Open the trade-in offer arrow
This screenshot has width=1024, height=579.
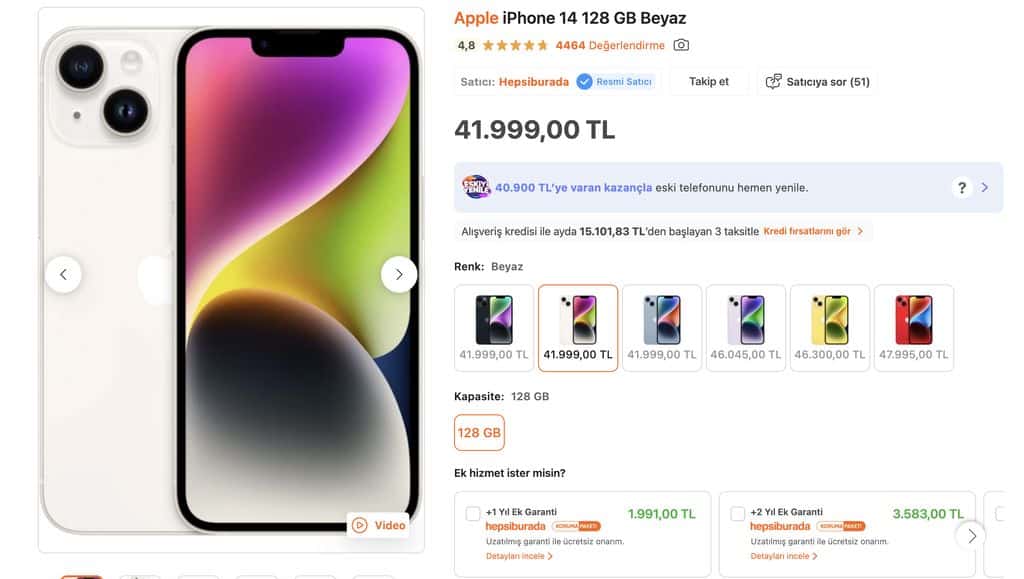(x=985, y=188)
